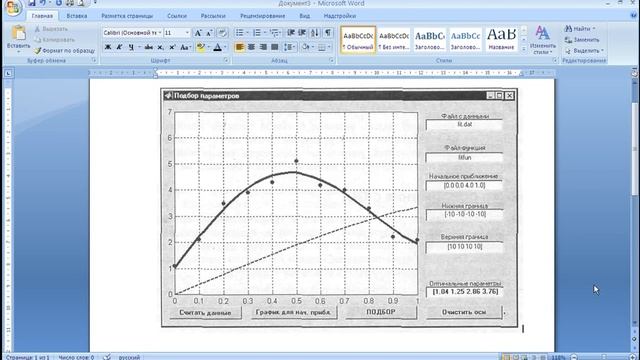
Task: Open the font size dropdown showing 11
Action: click(x=187, y=33)
